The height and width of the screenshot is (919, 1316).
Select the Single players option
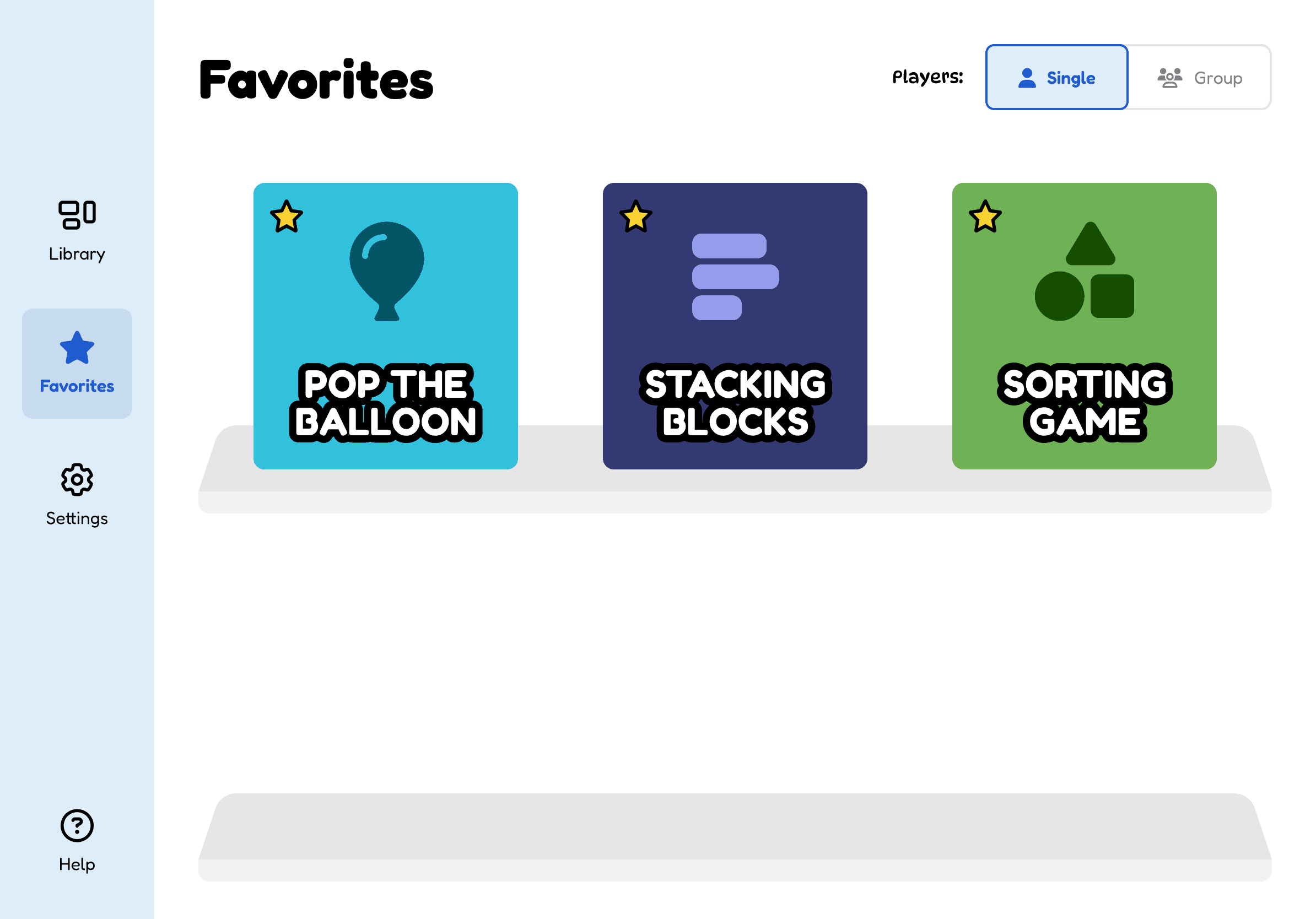(1057, 77)
